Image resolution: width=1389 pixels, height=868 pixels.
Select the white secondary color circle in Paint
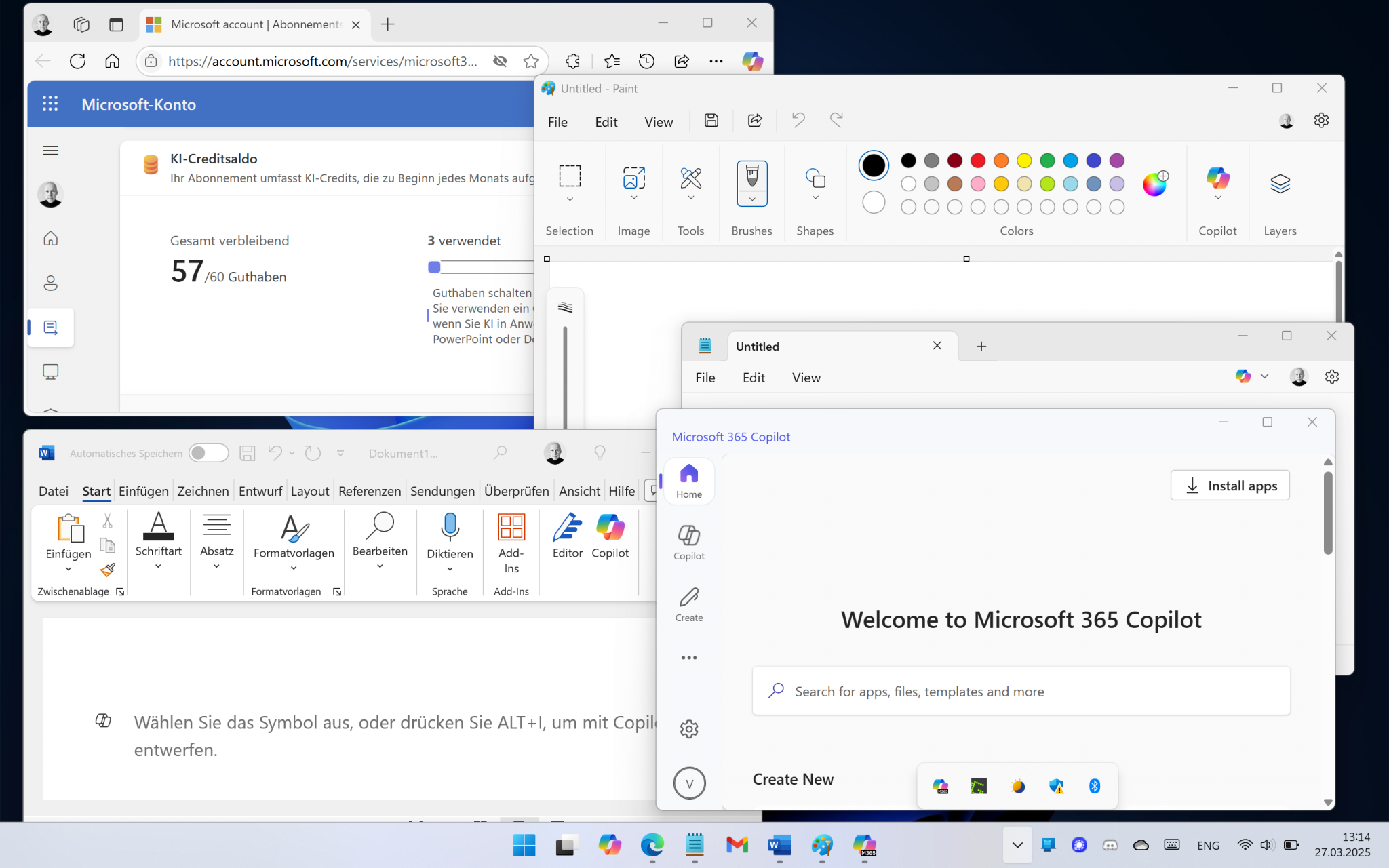[x=874, y=202]
